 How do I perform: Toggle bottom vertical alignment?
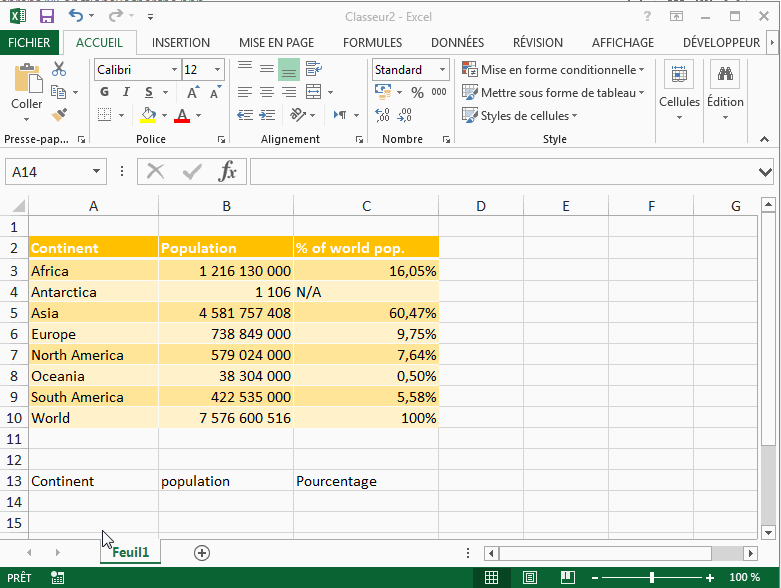click(x=289, y=69)
